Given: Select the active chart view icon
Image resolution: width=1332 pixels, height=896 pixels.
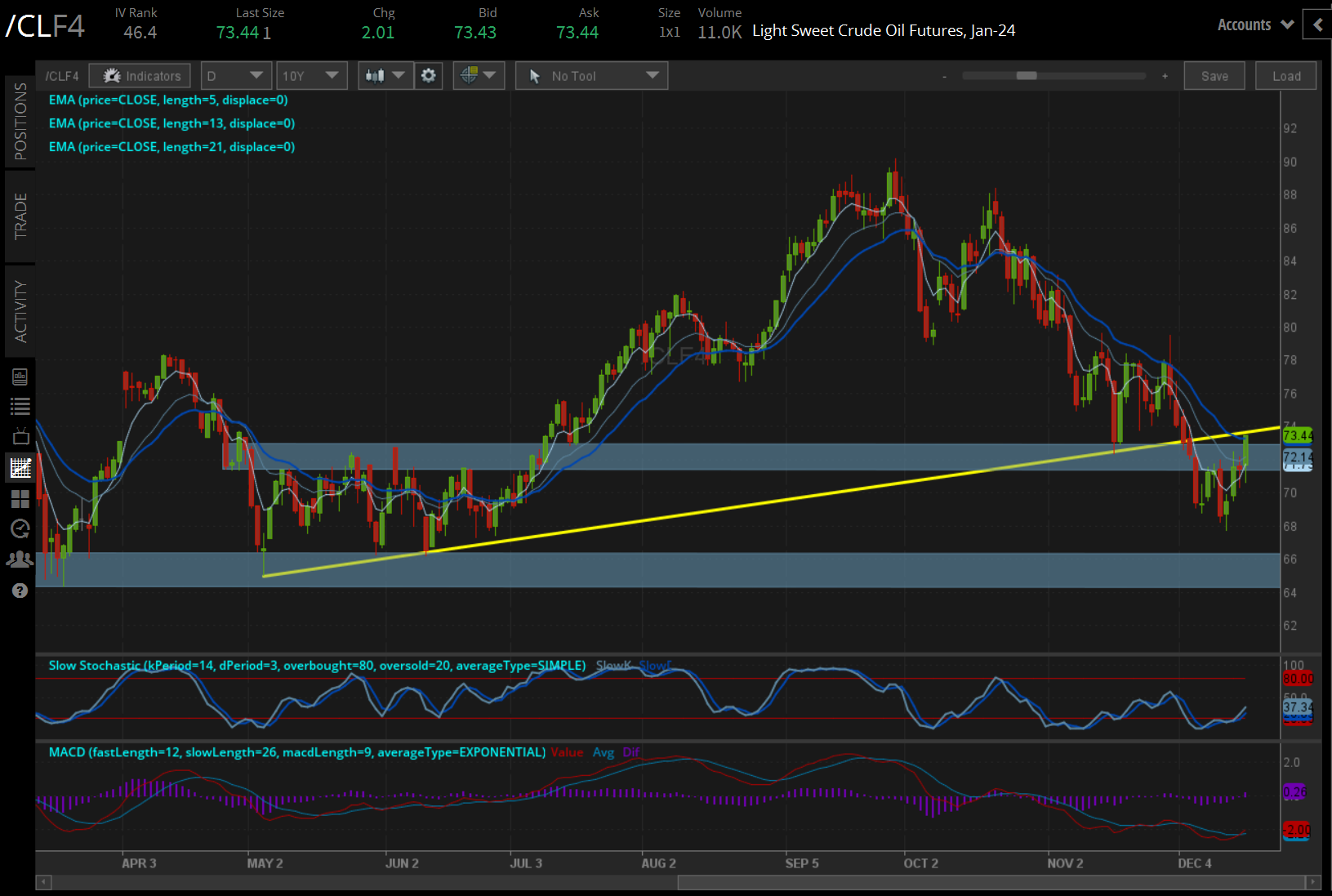Looking at the screenshot, I should click(20, 467).
